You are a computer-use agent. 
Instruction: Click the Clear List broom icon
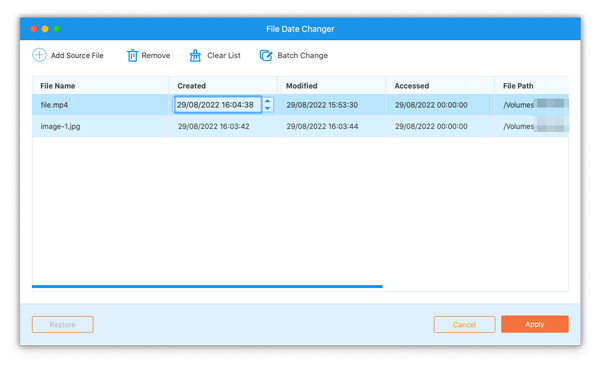tap(195, 55)
